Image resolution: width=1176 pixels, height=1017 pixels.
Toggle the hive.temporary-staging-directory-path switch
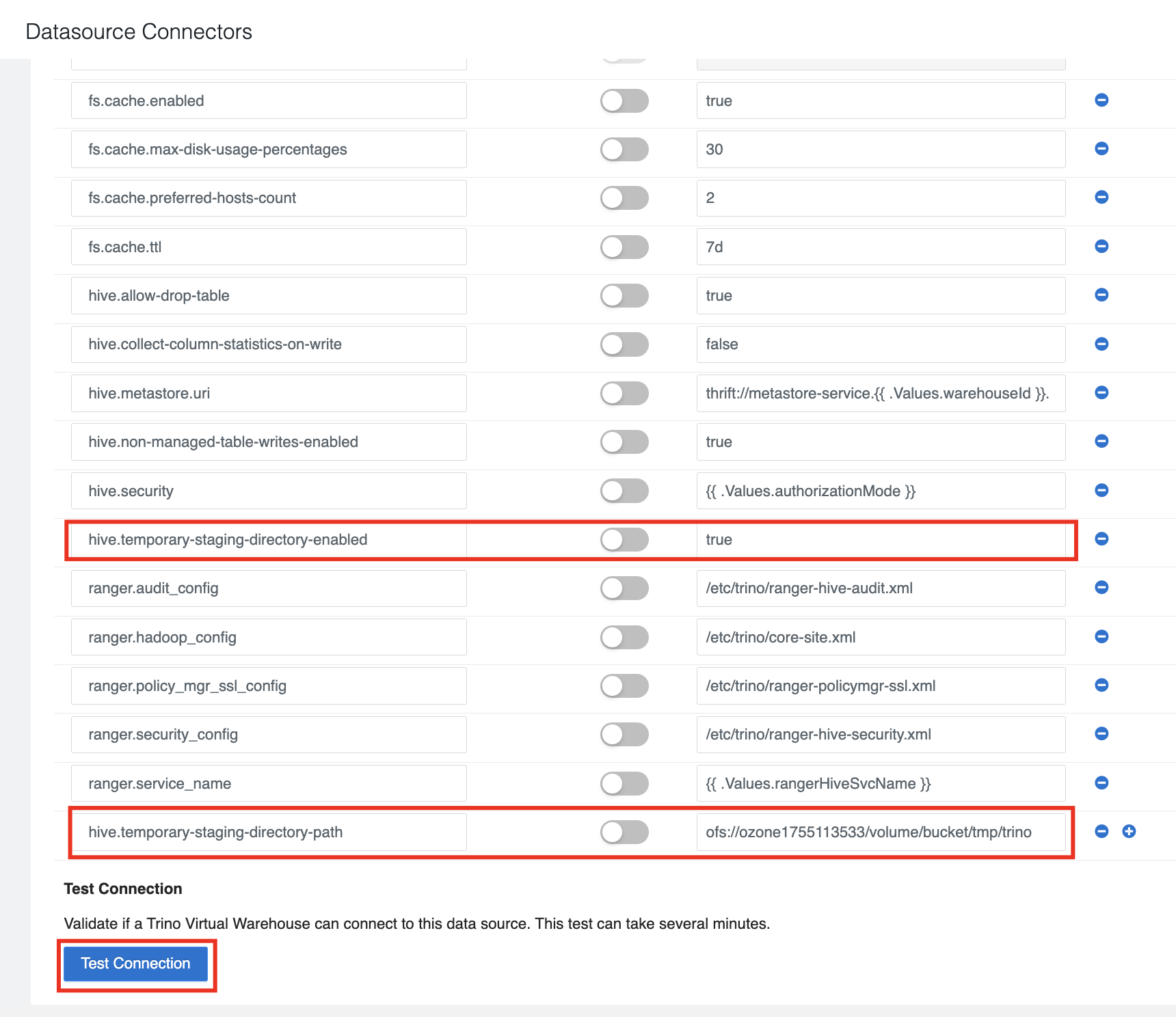(x=624, y=832)
